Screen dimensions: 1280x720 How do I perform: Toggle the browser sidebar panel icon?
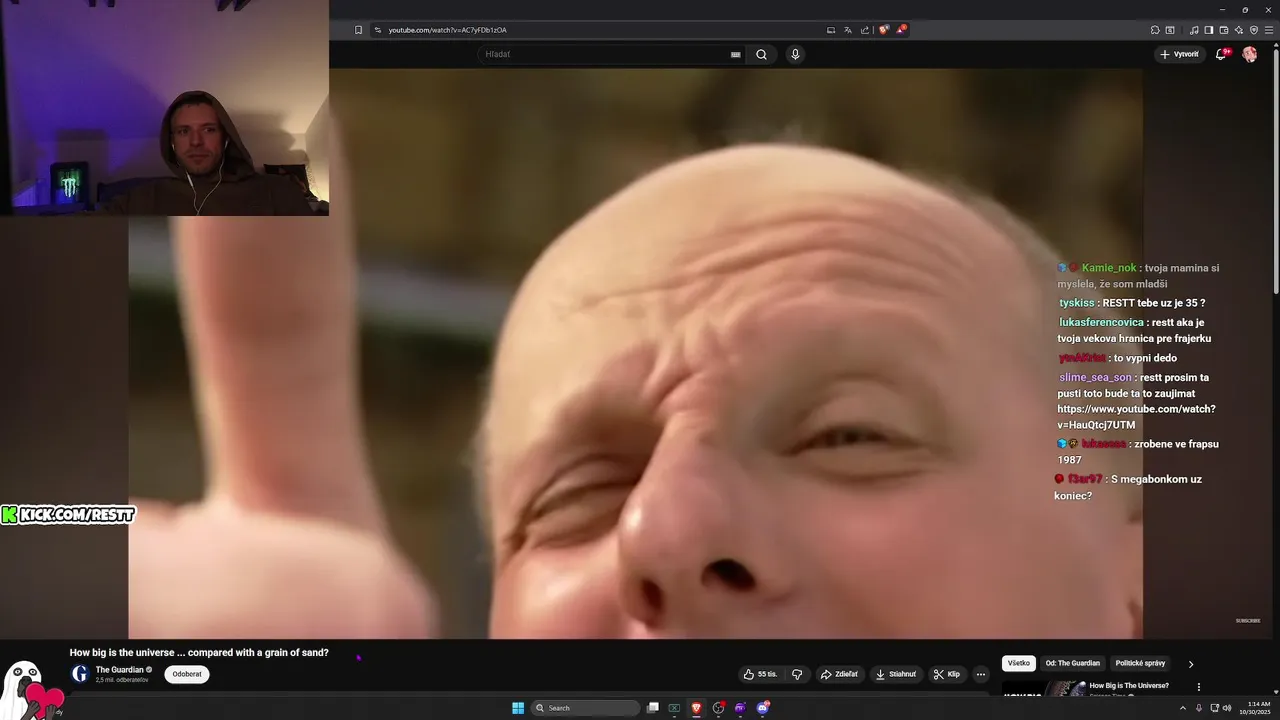click(x=1208, y=30)
